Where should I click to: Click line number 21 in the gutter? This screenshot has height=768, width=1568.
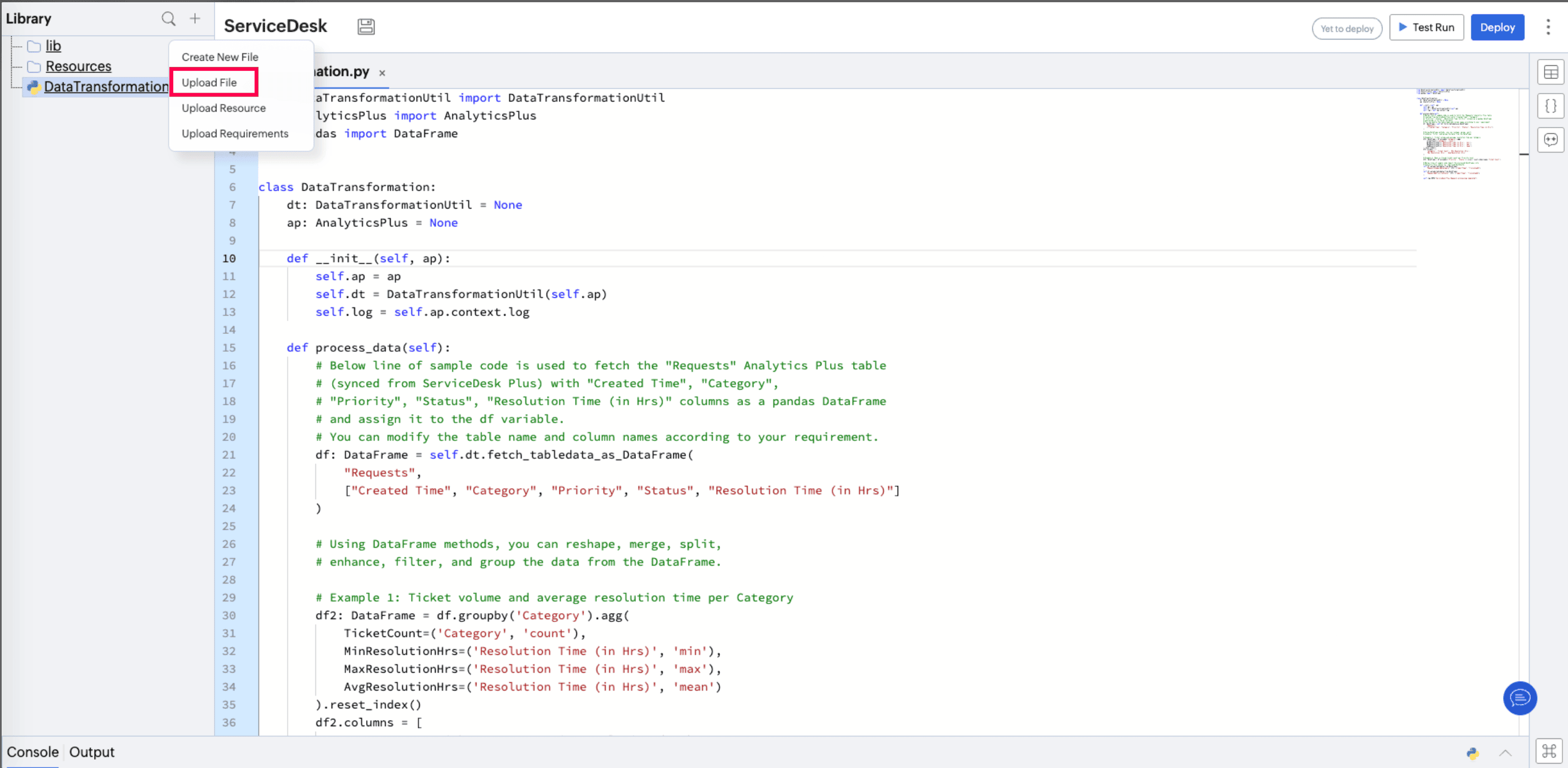click(x=229, y=455)
